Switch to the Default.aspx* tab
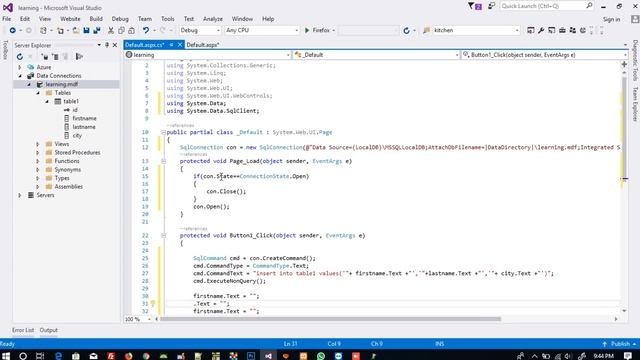Screen dimensions: 640x360 click(203, 45)
